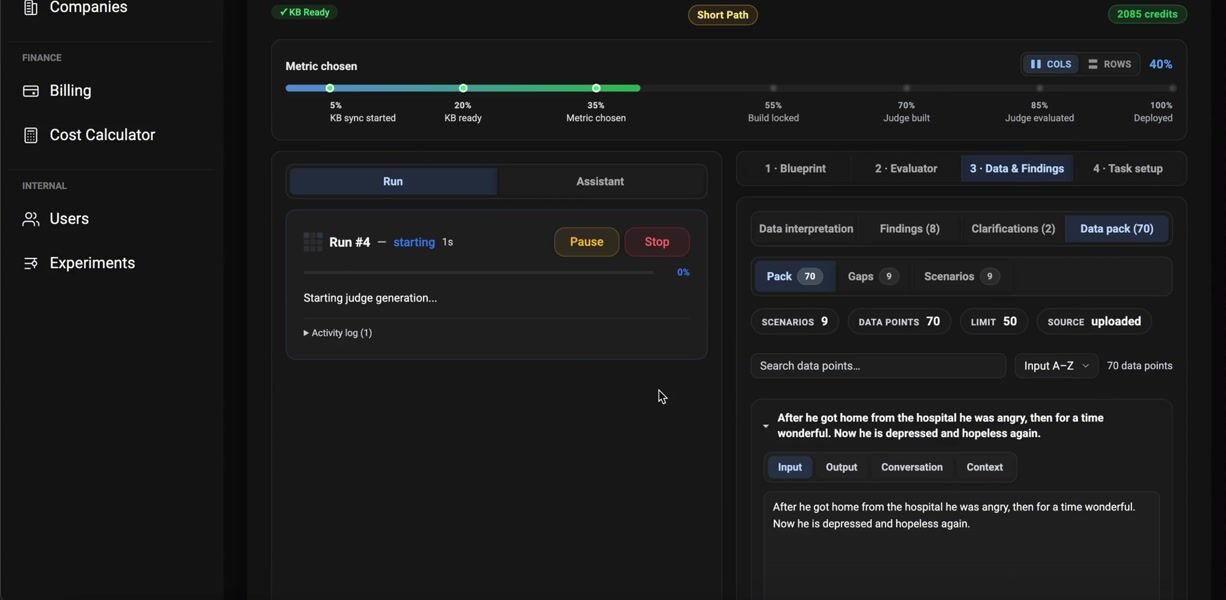Viewport: 1226px width, 600px height.
Task: Open the Scenarios 9 sub-tab
Action: (960, 277)
